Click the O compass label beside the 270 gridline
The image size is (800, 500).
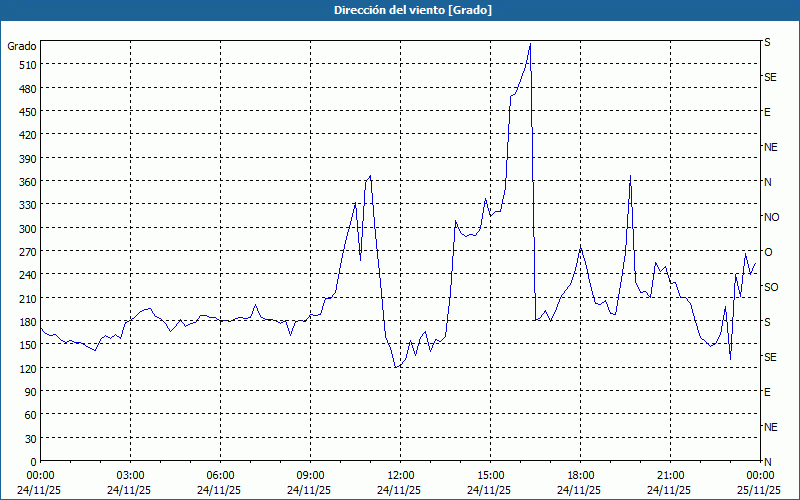(x=768, y=252)
